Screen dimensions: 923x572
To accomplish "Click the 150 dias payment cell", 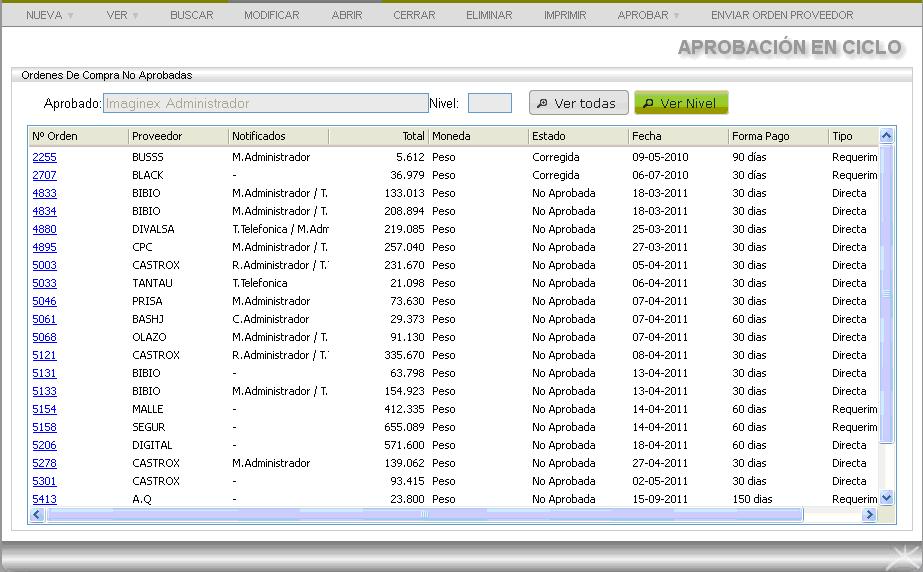I will (752, 499).
